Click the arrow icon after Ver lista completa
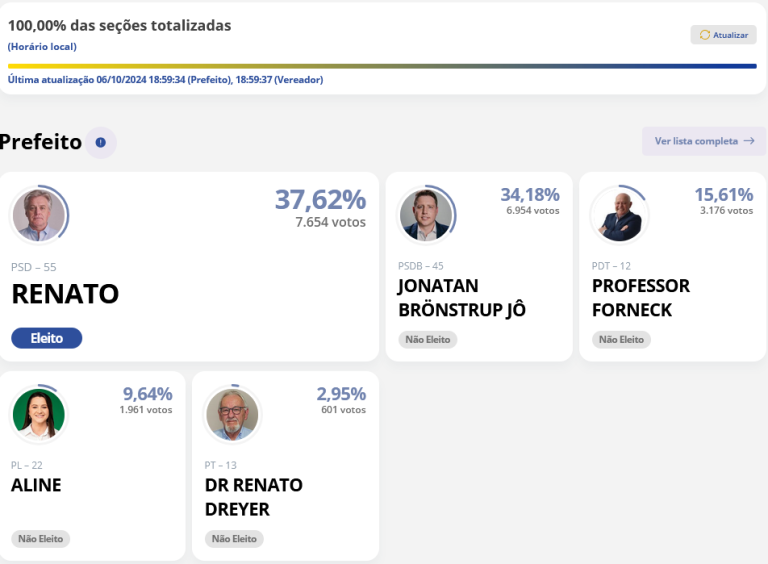Screen dimensions: 768x564 click(x=749, y=141)
